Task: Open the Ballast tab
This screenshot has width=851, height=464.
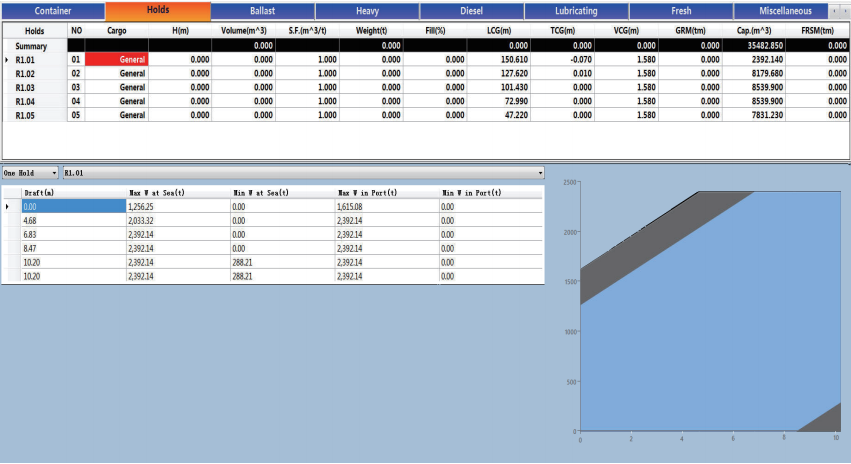Action: click(x=262, y=11)
